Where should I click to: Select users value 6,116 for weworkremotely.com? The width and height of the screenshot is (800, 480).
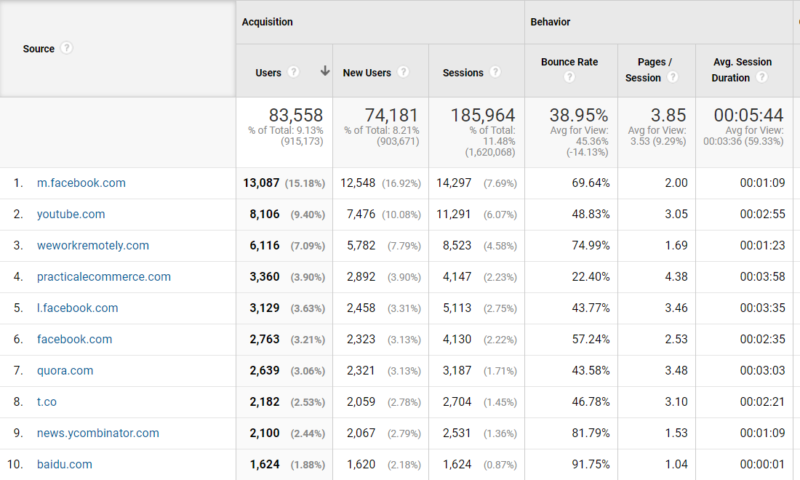click(264, 245)
